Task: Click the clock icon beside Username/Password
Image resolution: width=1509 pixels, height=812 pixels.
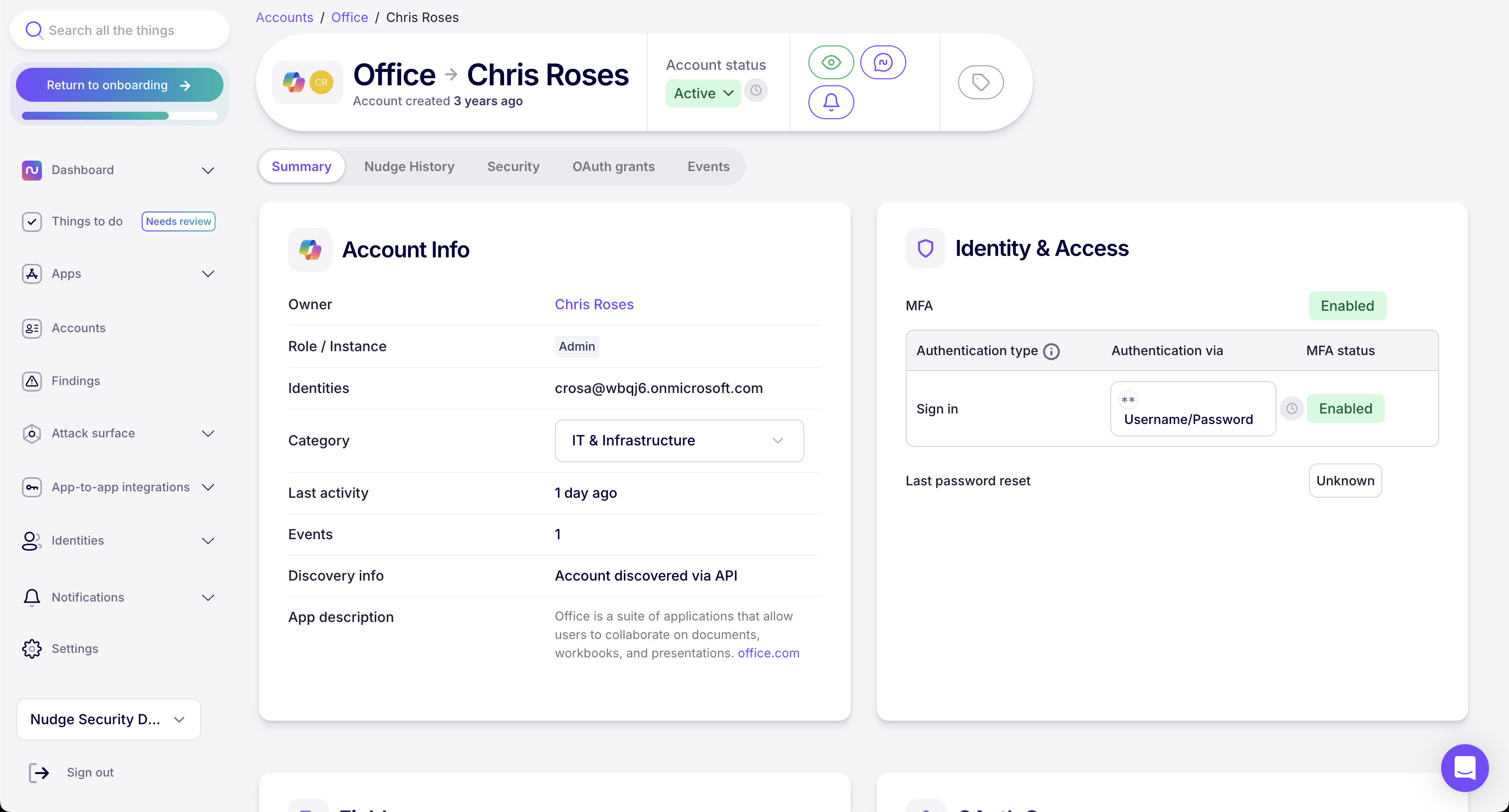Action: coord(1291,408)
